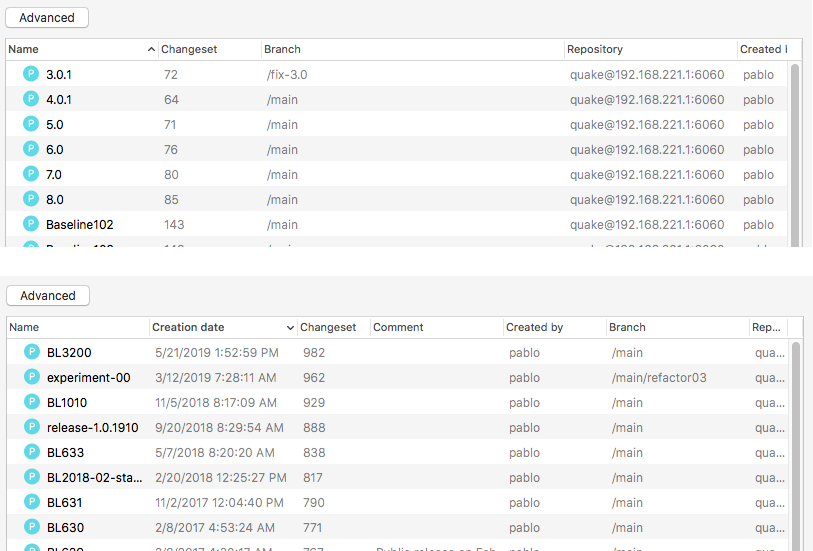This screenshot has width=813, height=551.
Task: Select the BL3200 label name
Action: (x=69, y=352)
